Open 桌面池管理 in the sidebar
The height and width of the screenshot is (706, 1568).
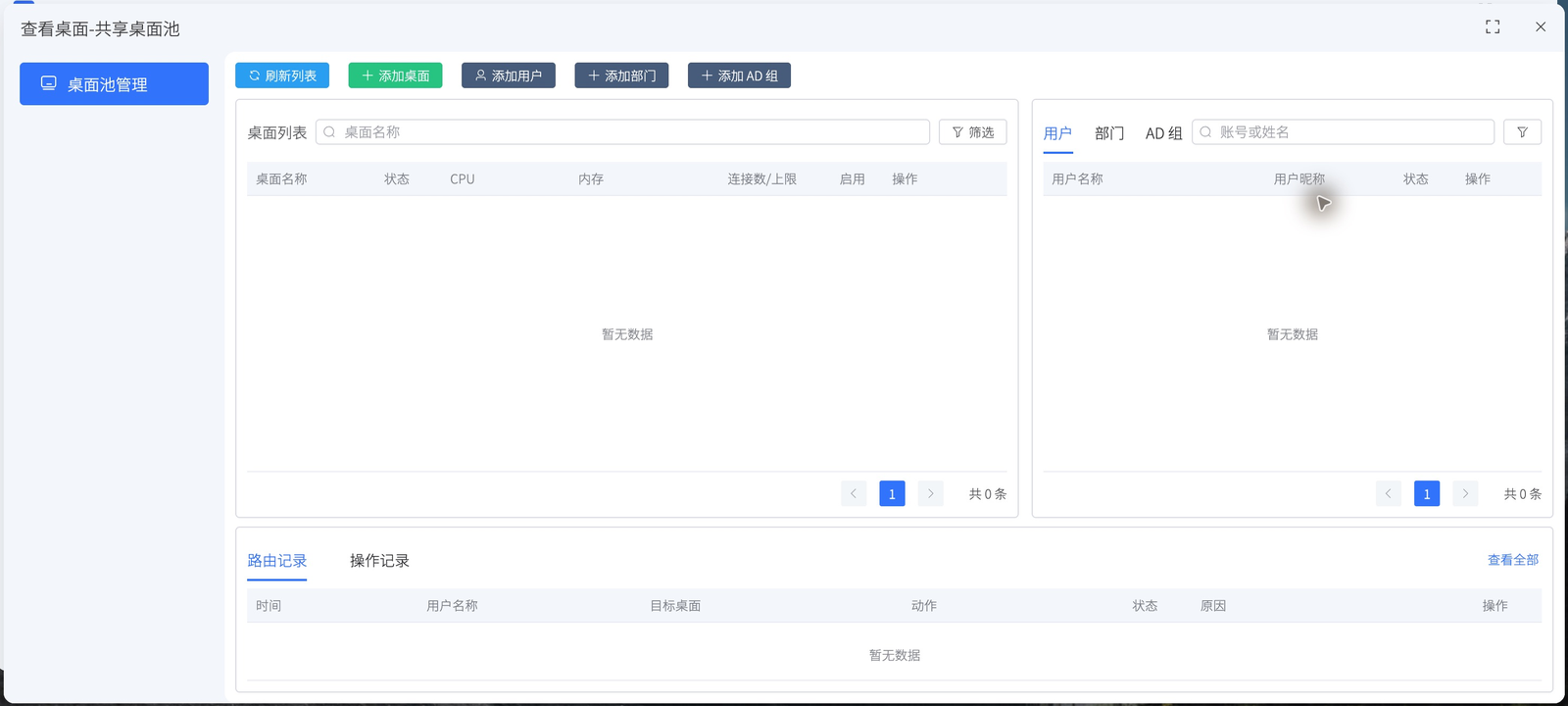pos(114,84)
